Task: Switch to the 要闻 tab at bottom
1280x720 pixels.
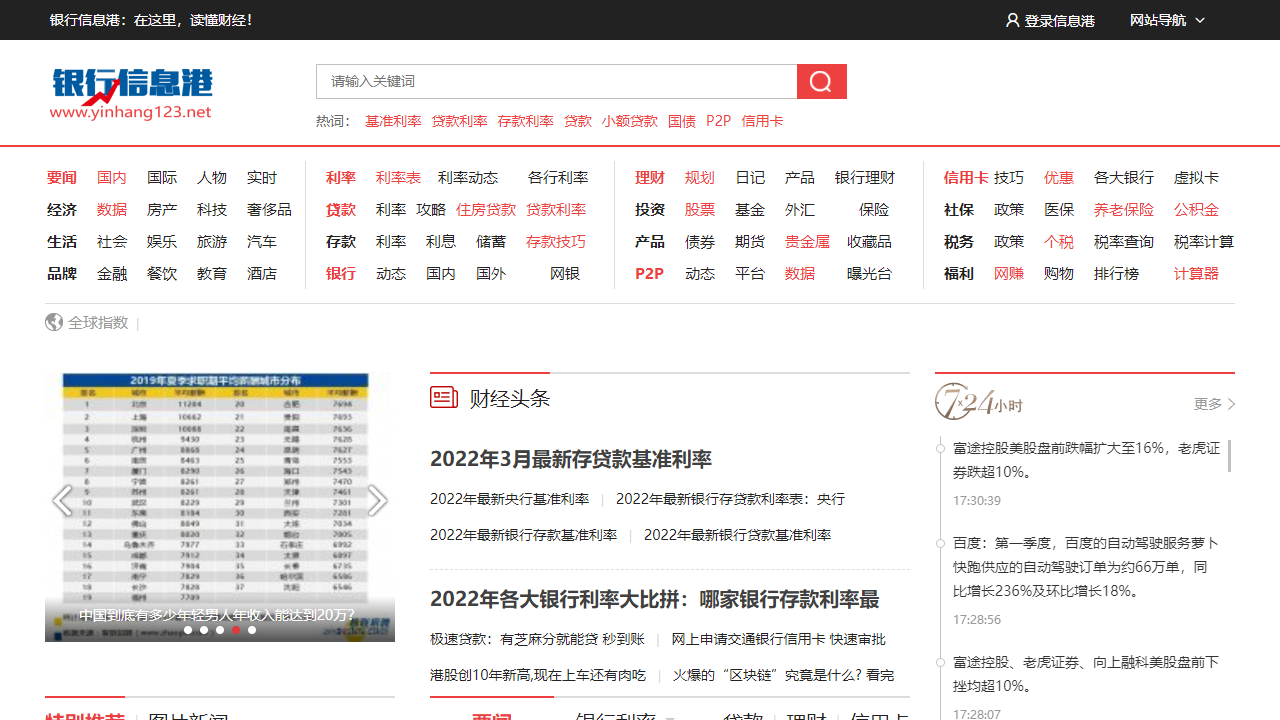Action: pyautogui.click(x=491, y=717)
